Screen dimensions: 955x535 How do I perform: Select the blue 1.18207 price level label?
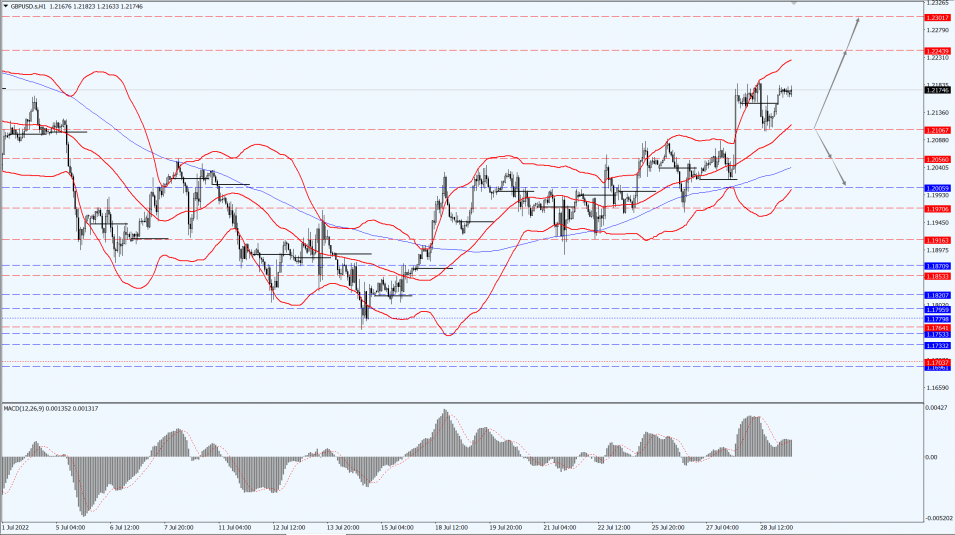pyautogui.click(x=937, y=295)
